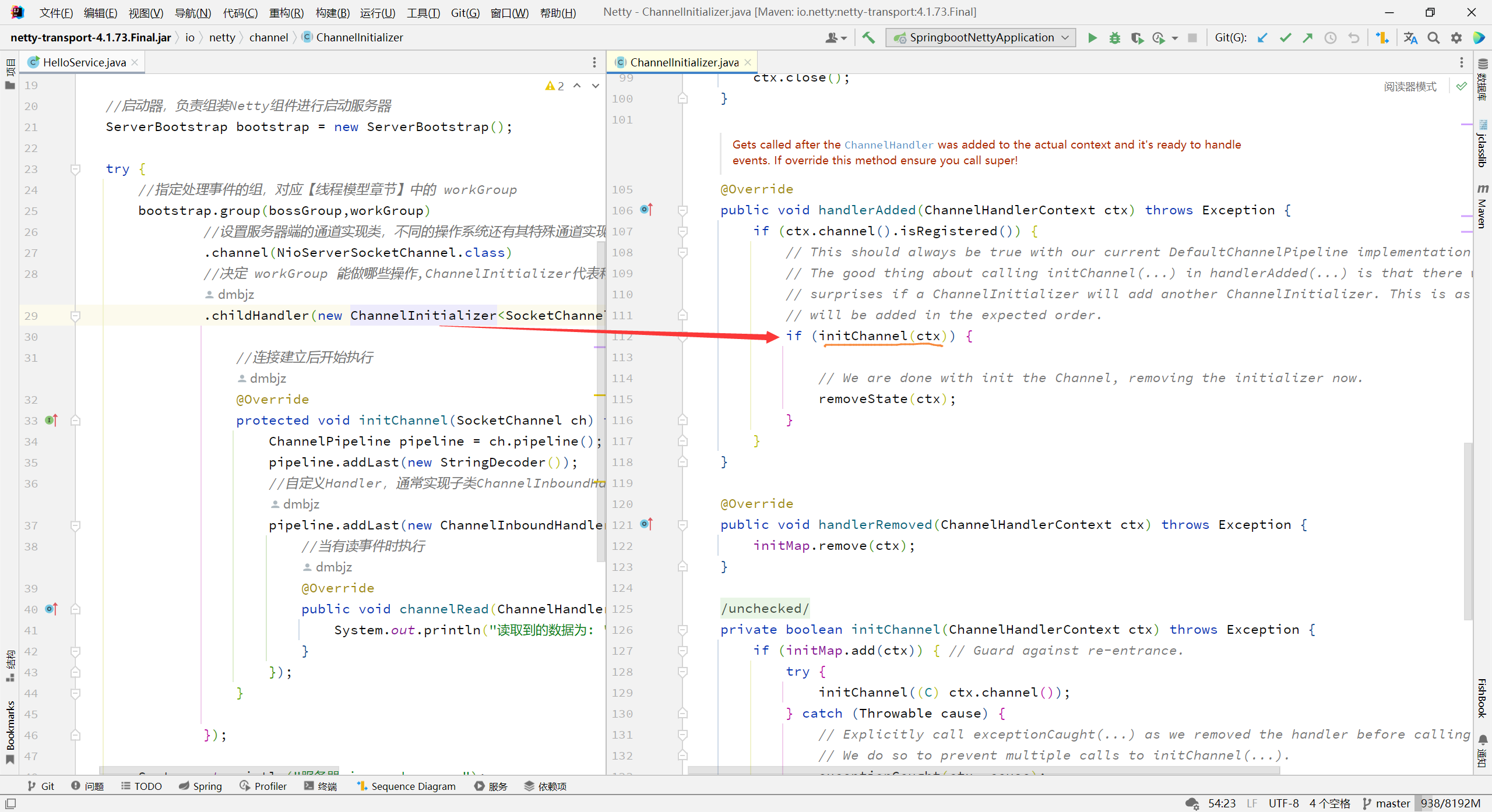Click the Git push arrow icon
Screen dimensions: 1492x812
click(x=1308, y=38)
